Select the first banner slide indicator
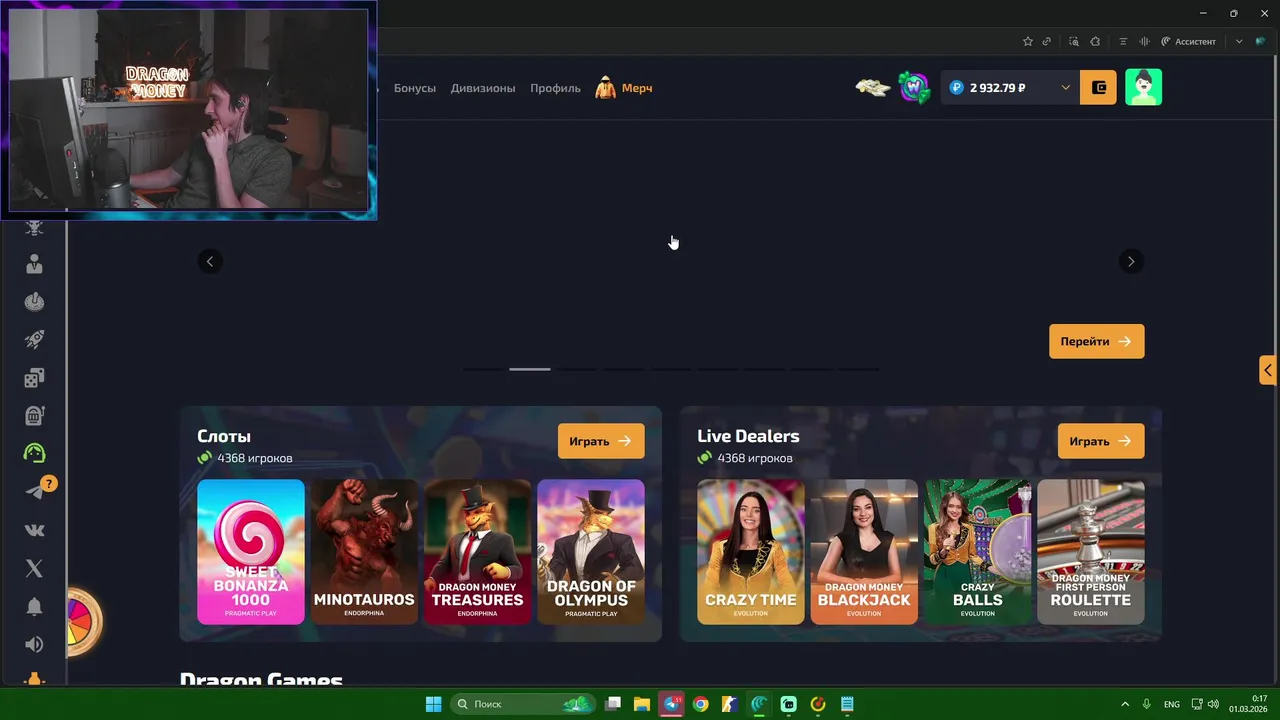This screenshot has height=720, width=1280. 483,369
